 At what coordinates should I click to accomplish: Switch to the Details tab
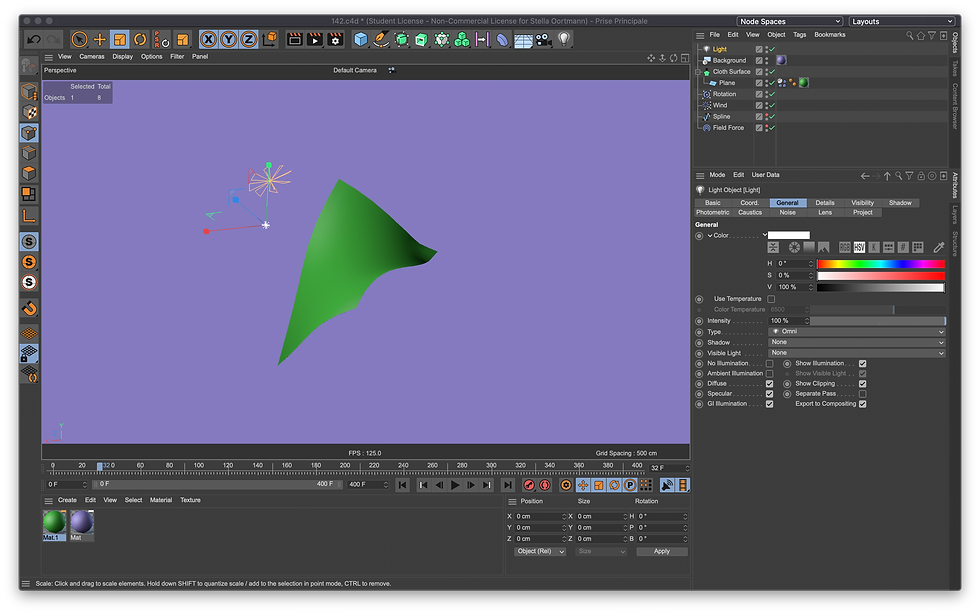pyautogui.click(x=824, y=203)
